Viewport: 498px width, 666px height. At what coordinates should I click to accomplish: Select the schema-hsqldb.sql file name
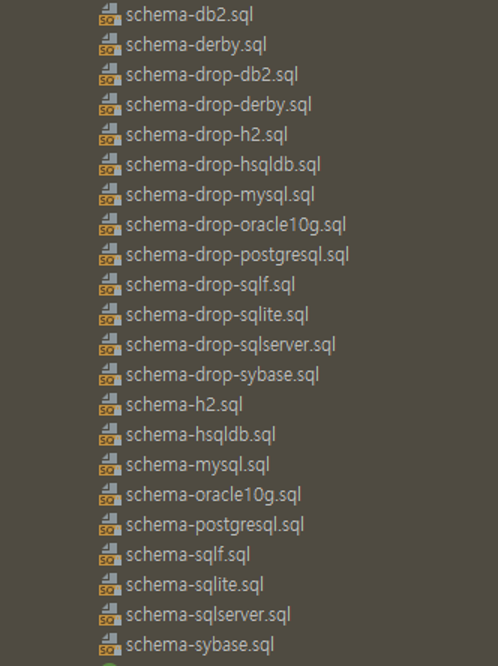[201, 435]
